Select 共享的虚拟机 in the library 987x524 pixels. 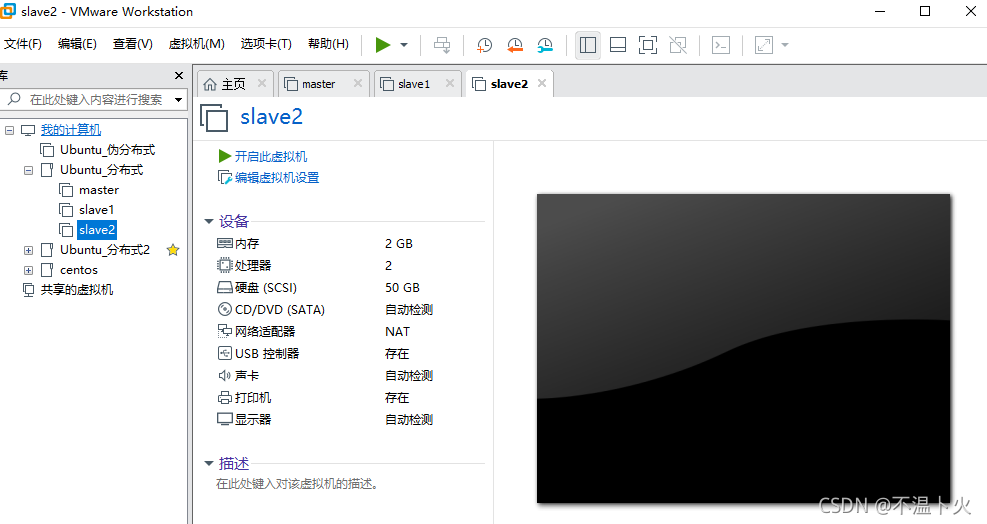point(77,290)
